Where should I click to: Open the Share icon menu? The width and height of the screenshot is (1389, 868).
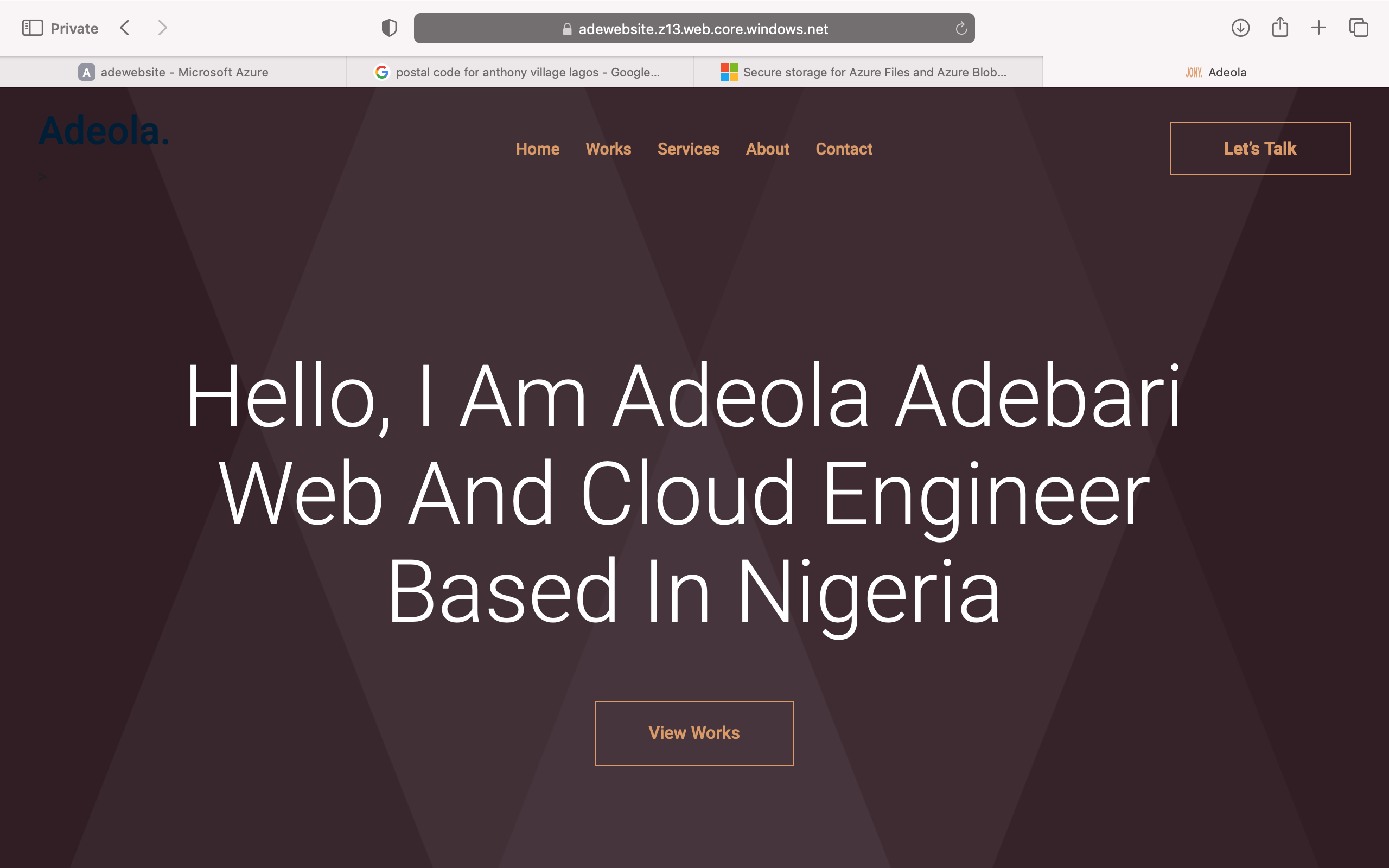(x=1280, y=28)
